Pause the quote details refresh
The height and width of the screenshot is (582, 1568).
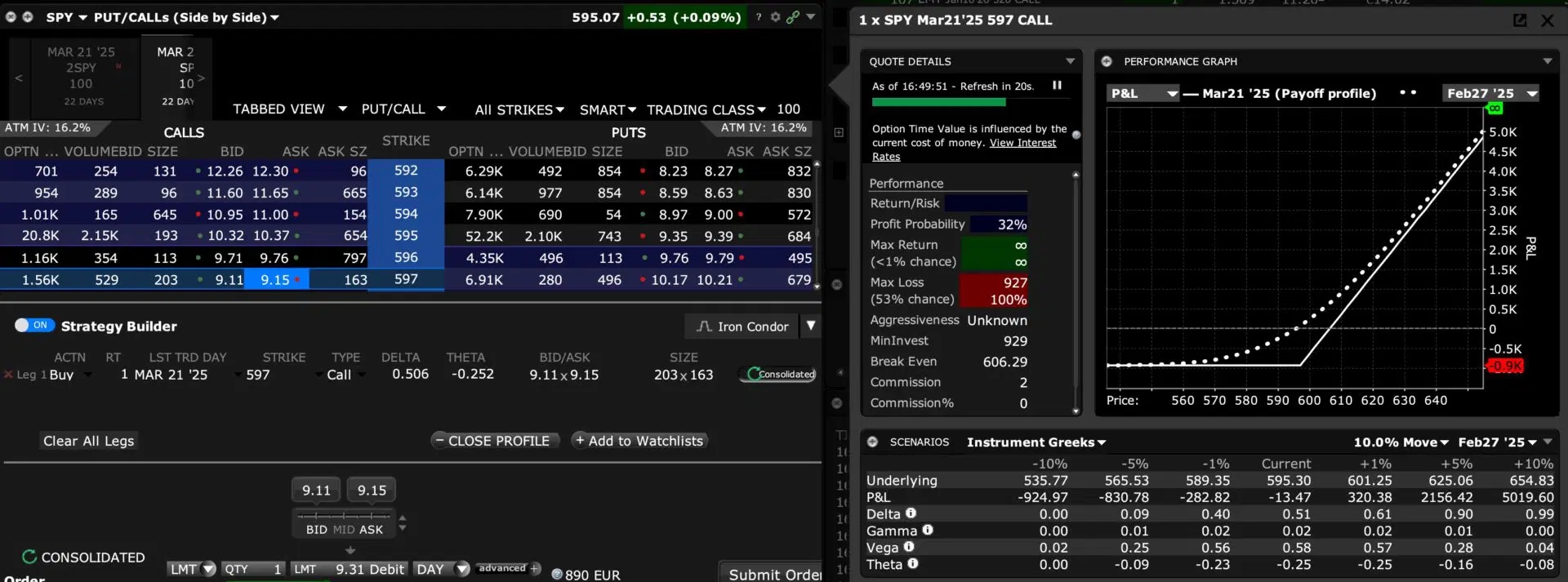1057,85
